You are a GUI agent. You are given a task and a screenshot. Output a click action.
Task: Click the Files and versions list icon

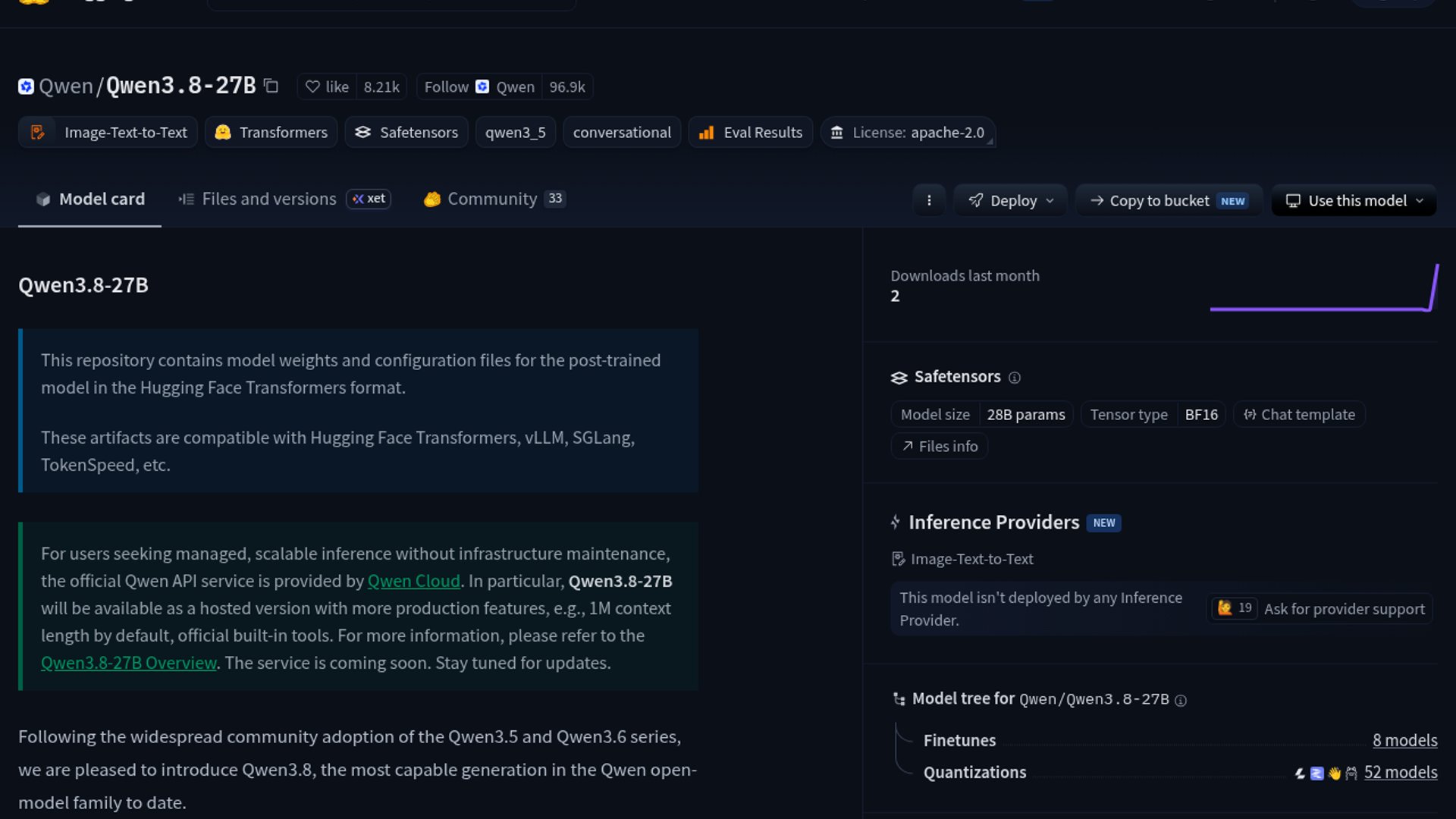[186, 199]
